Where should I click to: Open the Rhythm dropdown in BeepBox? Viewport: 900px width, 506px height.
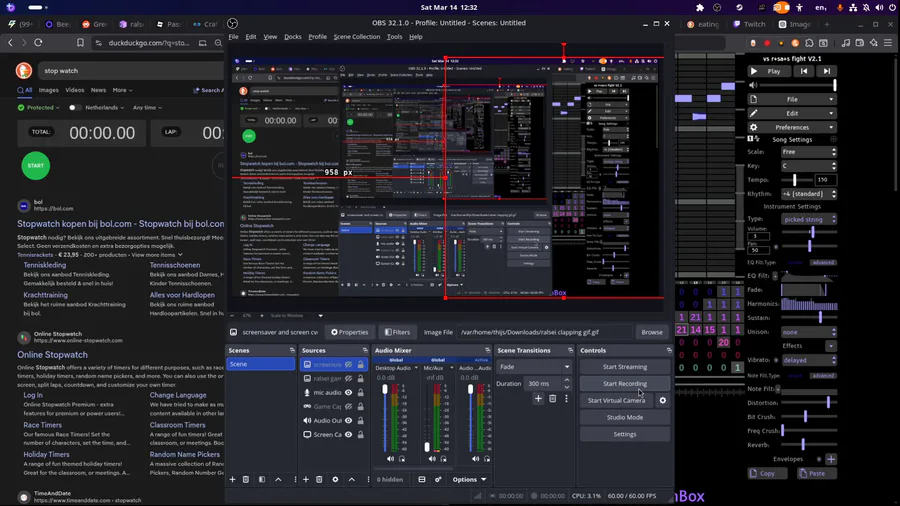coord(808,194)
